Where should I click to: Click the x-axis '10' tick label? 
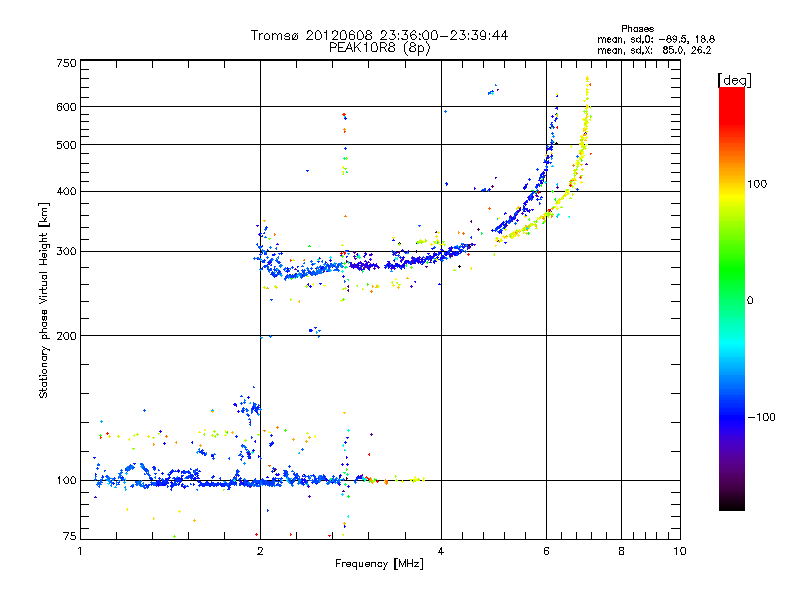[680, 551]
